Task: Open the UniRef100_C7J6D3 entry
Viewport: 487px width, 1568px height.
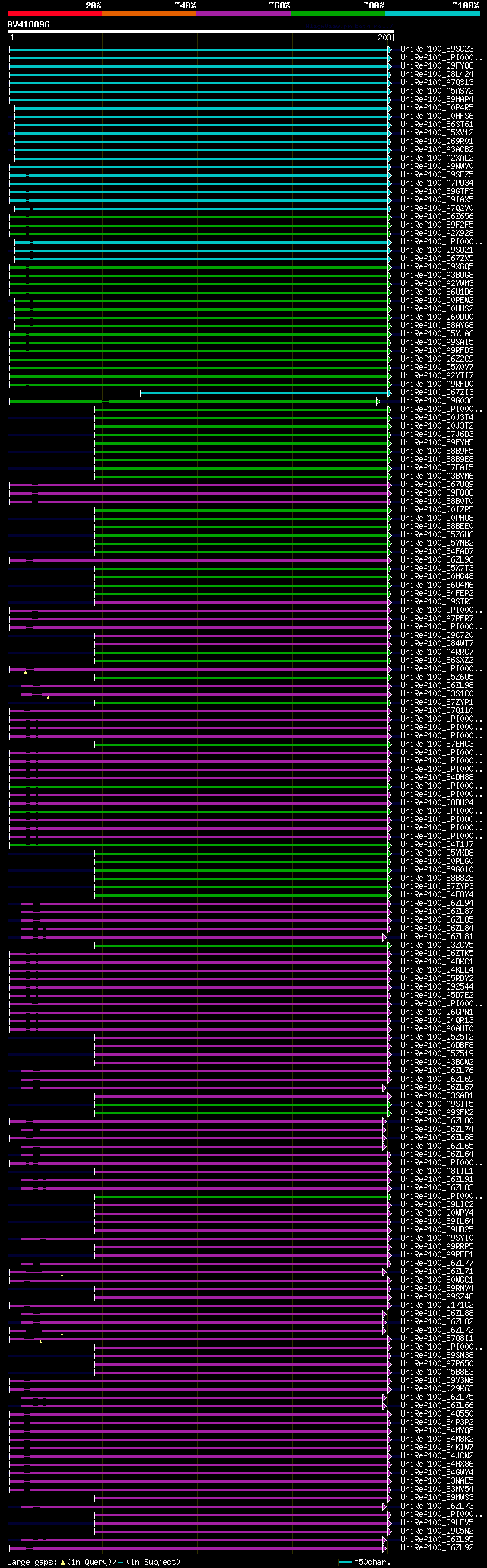Action: tap(437, 435)
